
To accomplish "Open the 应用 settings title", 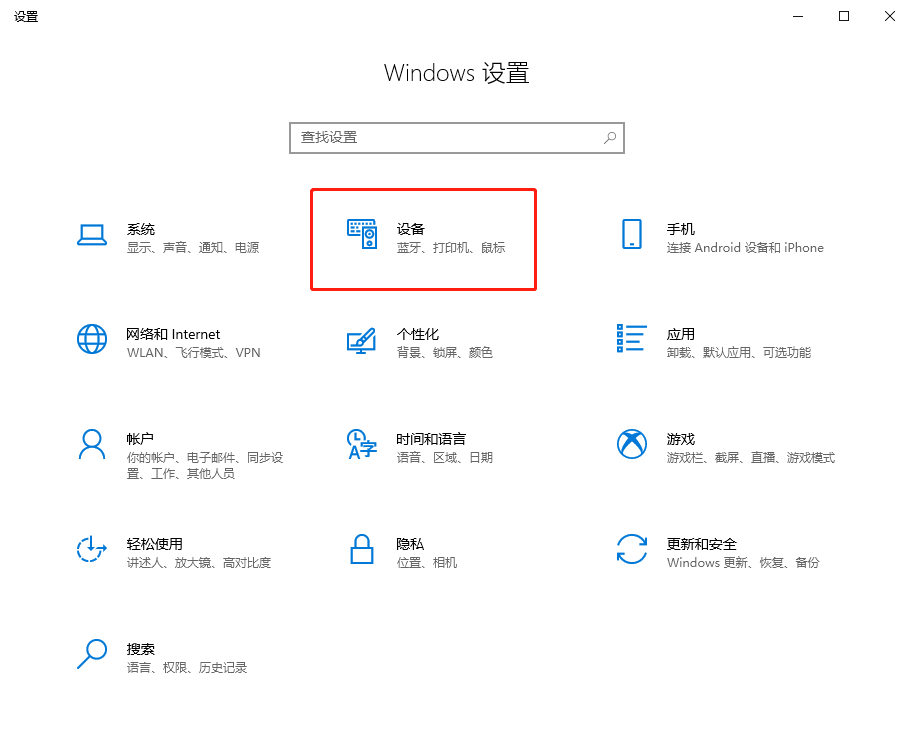I will click(681, 334).
